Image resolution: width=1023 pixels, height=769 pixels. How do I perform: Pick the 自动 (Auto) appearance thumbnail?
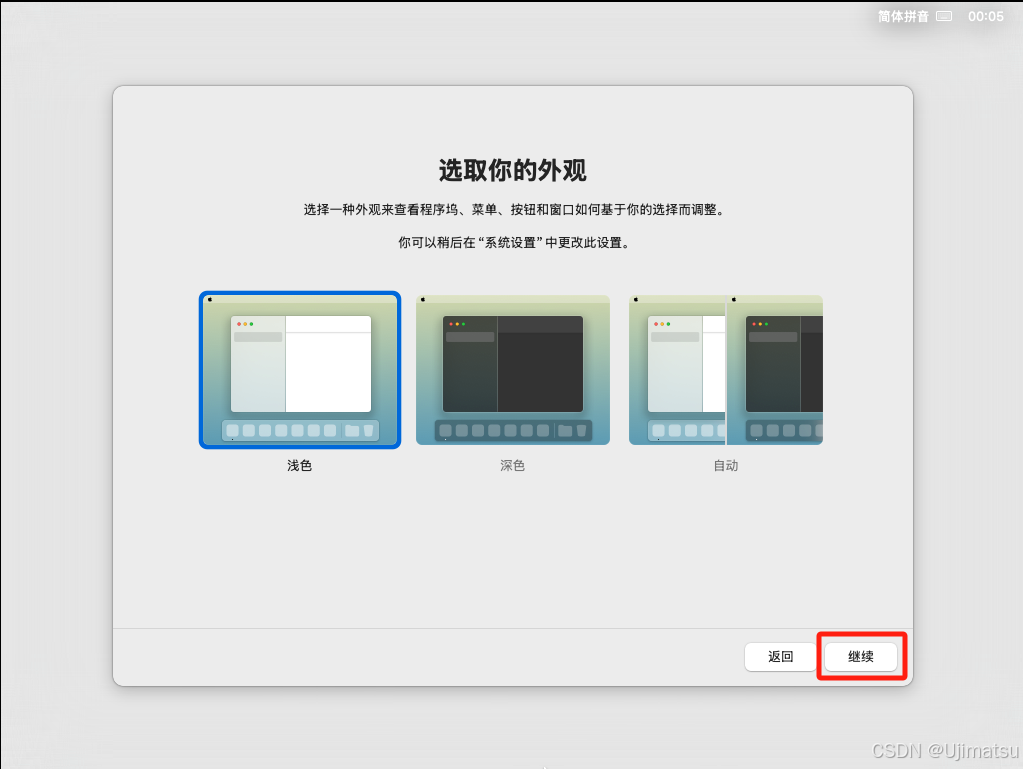point(725,370)
